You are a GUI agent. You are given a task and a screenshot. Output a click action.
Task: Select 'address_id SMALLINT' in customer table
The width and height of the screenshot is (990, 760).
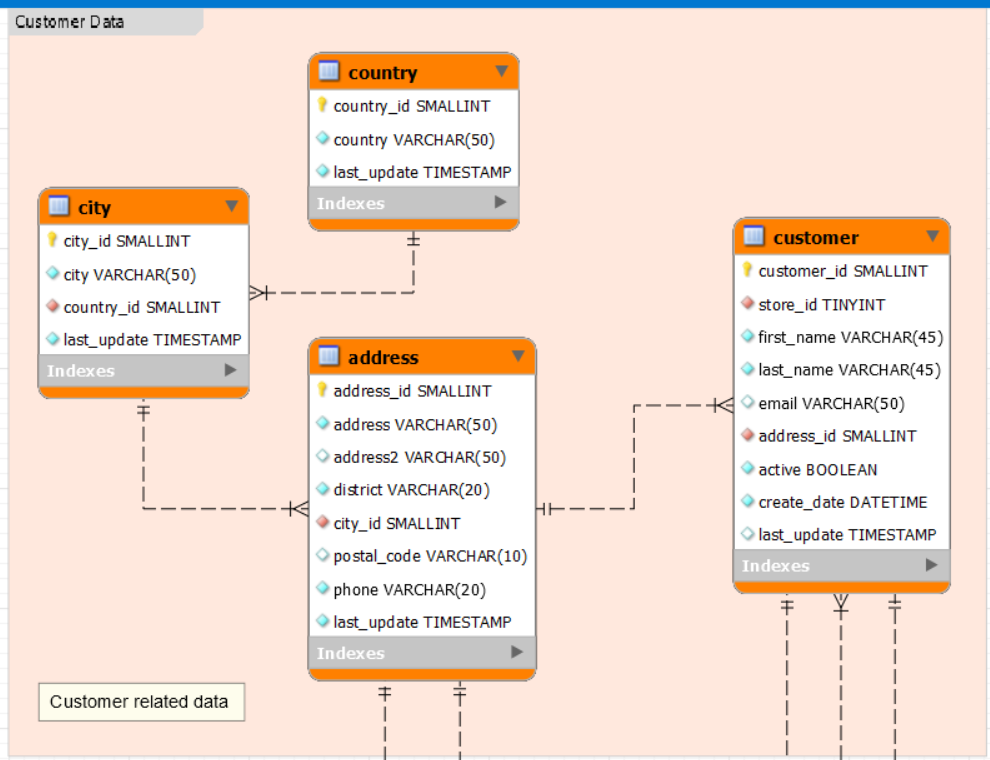click(837, 436)
